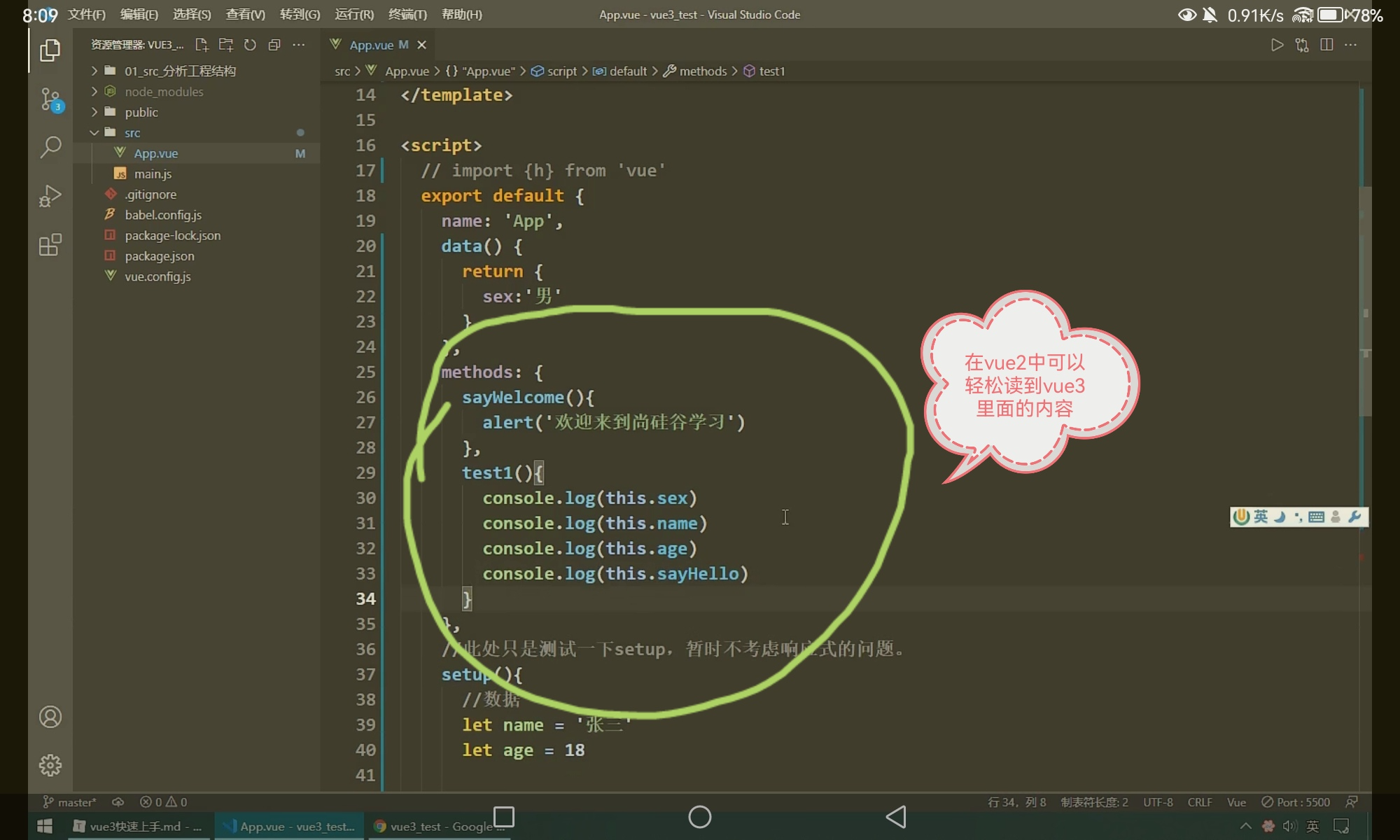Open the Search view in activity bar
1400x840 pixels.
click(50, 147)
